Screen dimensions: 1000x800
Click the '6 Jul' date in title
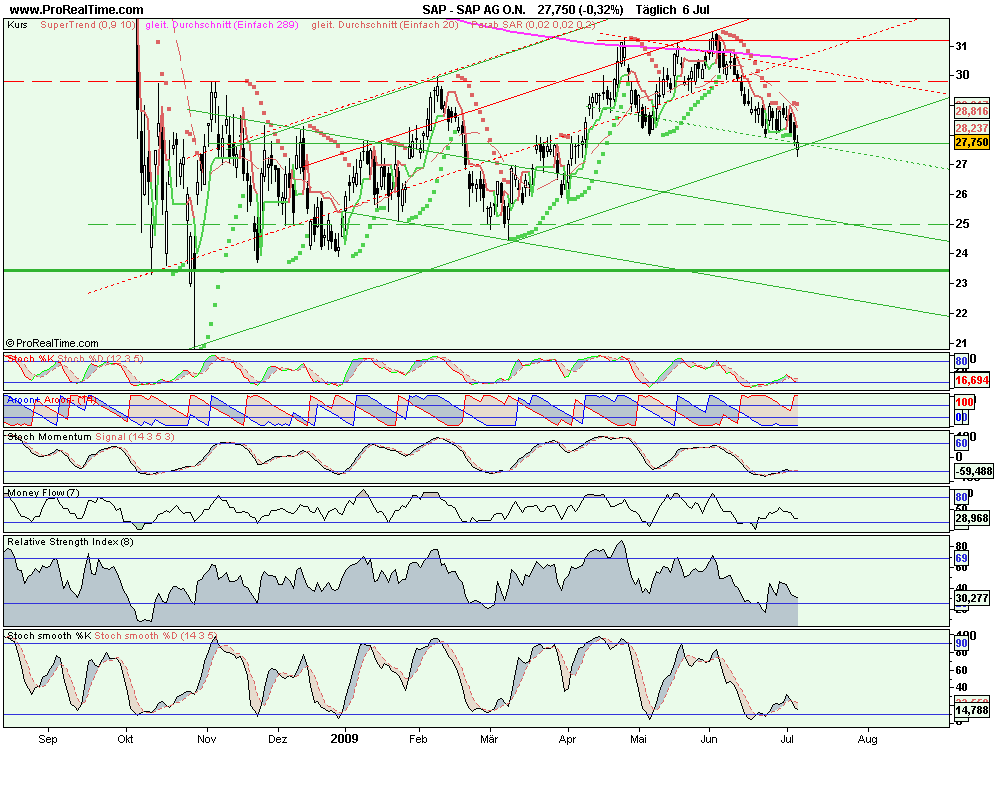pos(696,10)
